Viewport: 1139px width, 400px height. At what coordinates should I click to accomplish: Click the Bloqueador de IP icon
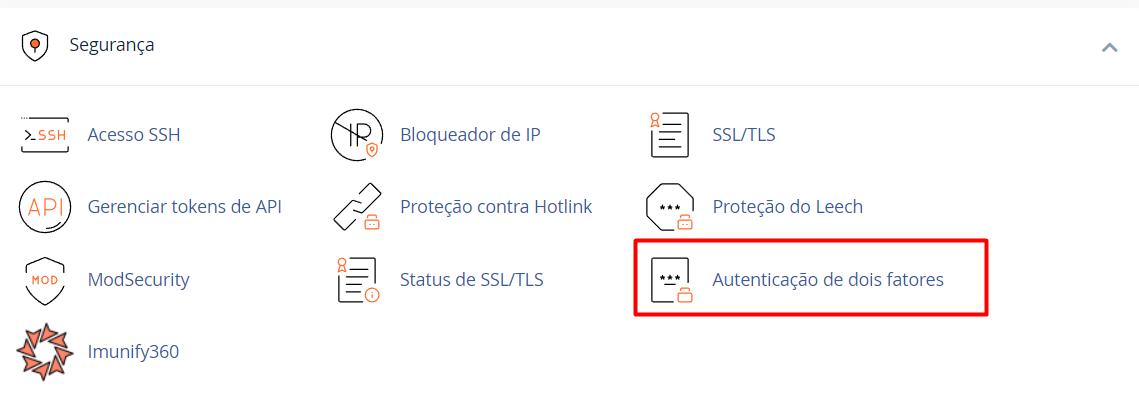click(x=357, y=135)
